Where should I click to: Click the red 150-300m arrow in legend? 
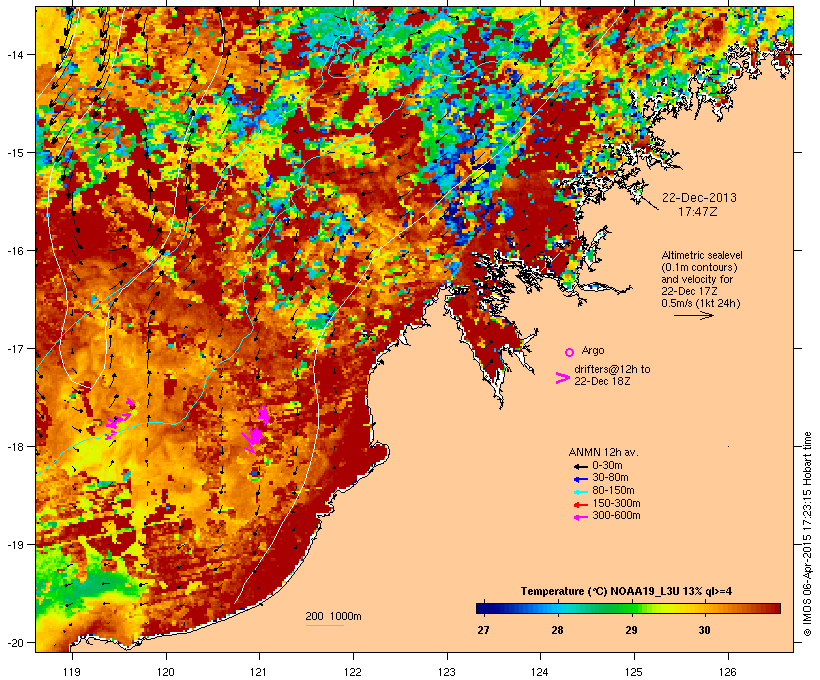[580, 504]
